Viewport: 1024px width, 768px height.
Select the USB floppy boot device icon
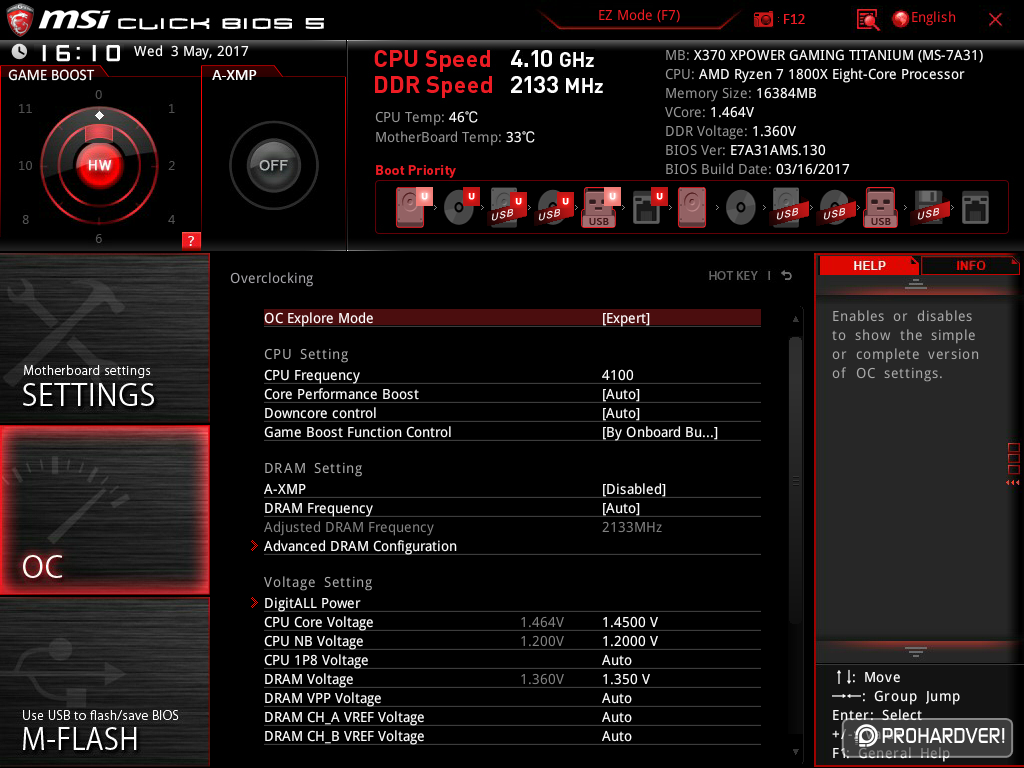tap(928, 207)
